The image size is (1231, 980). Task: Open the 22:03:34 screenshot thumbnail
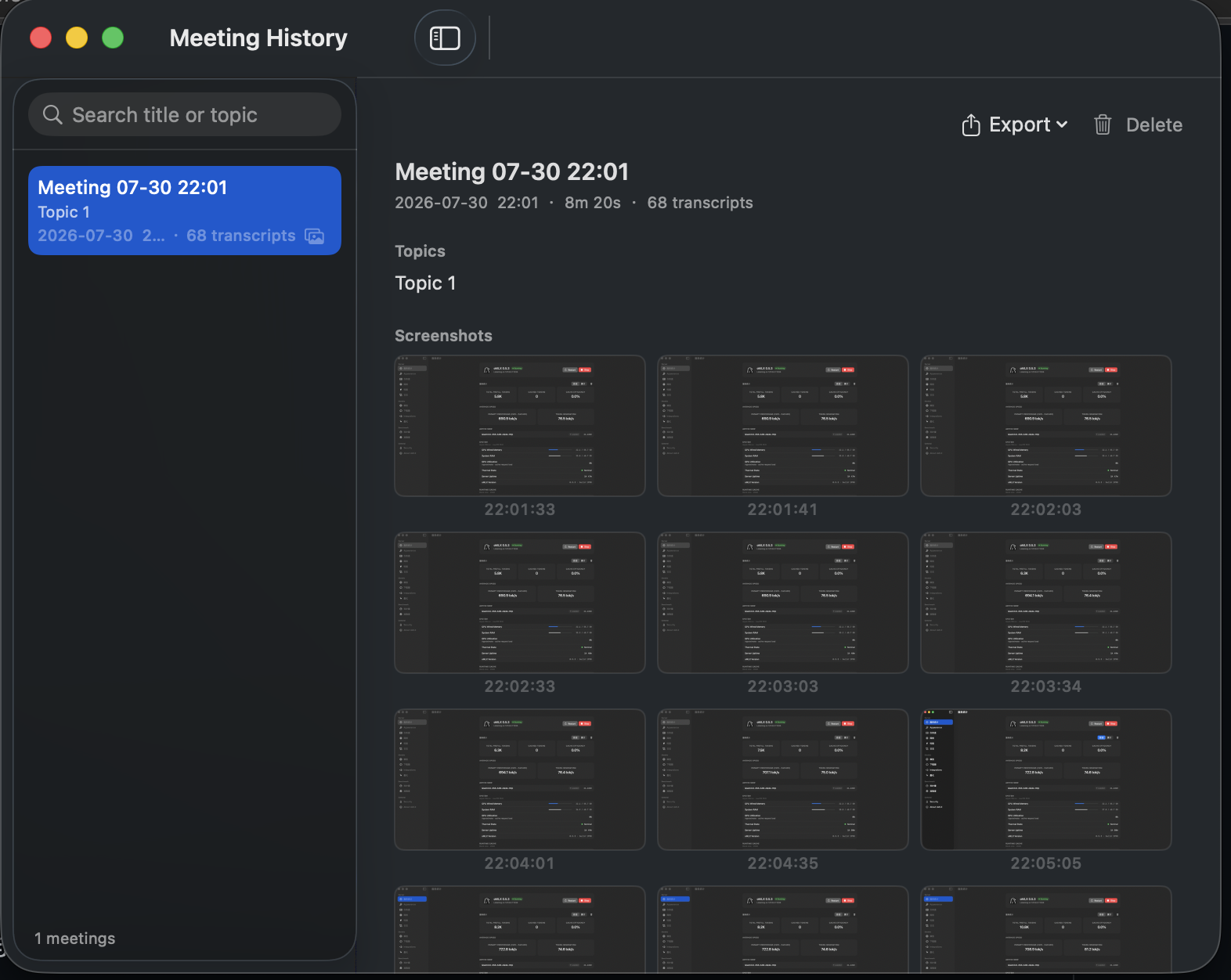coord(1046,603)
